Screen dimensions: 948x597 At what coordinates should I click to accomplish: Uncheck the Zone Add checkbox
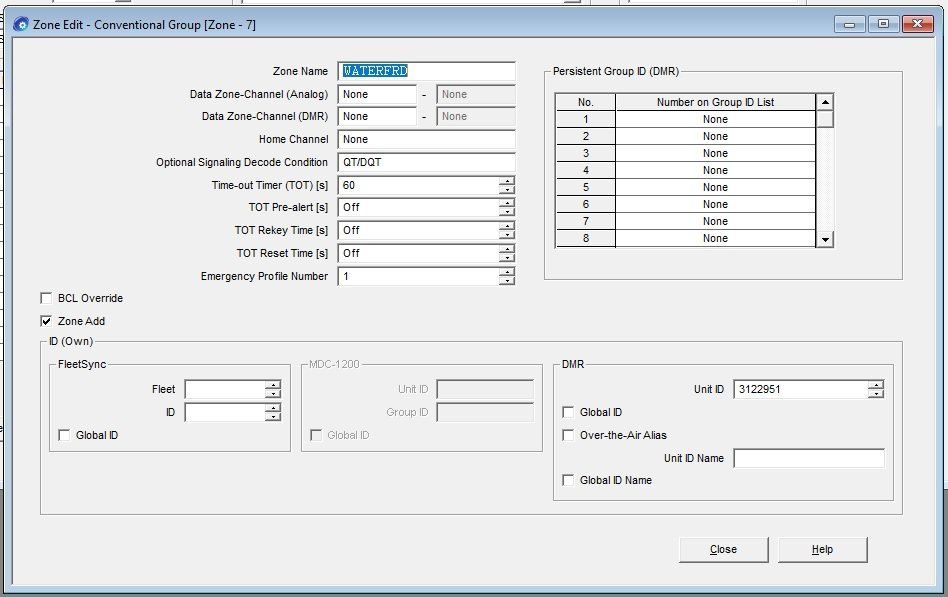pyautogui.click(x=46, y=321)
